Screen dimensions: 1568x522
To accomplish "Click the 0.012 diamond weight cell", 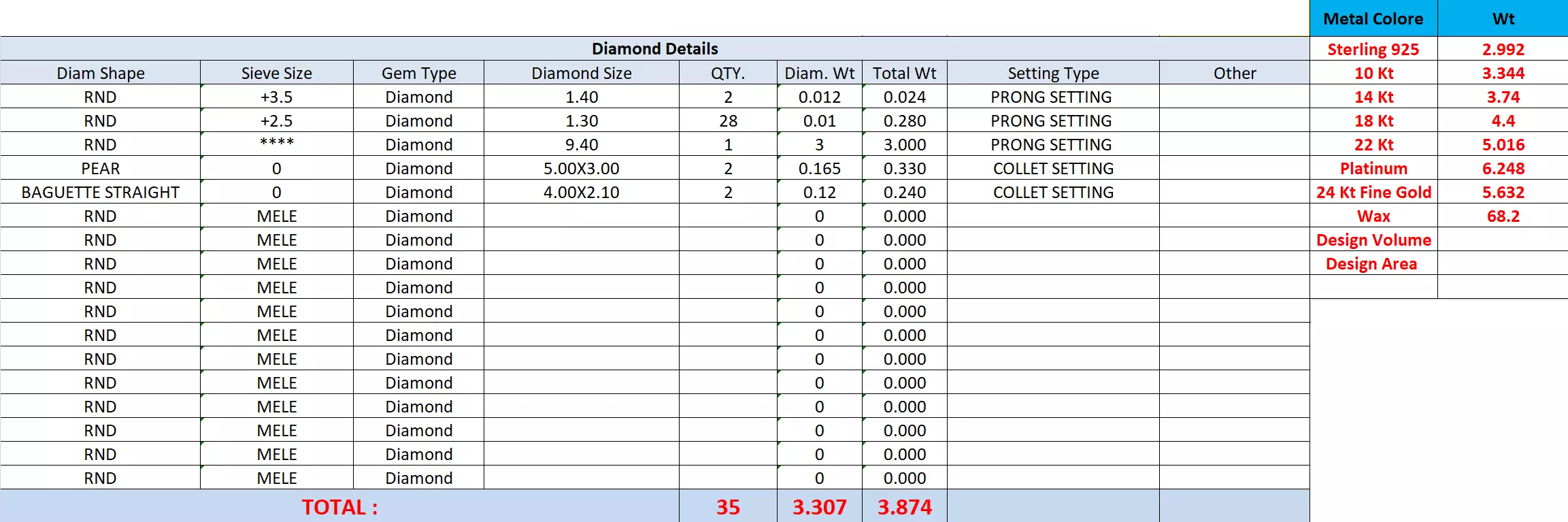I will (820, 97).
